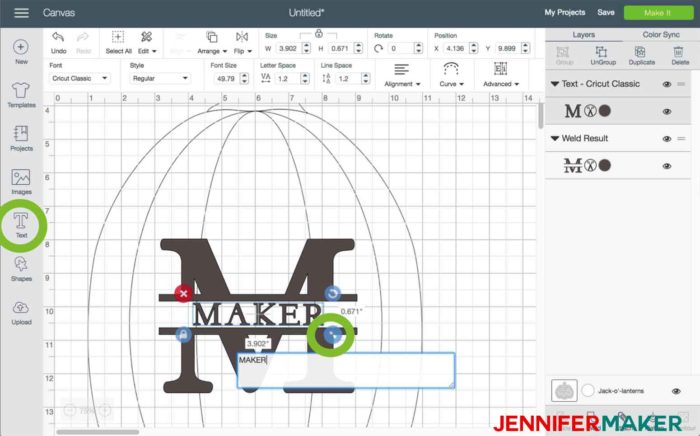Click the Rotate value field

(400, 48)
